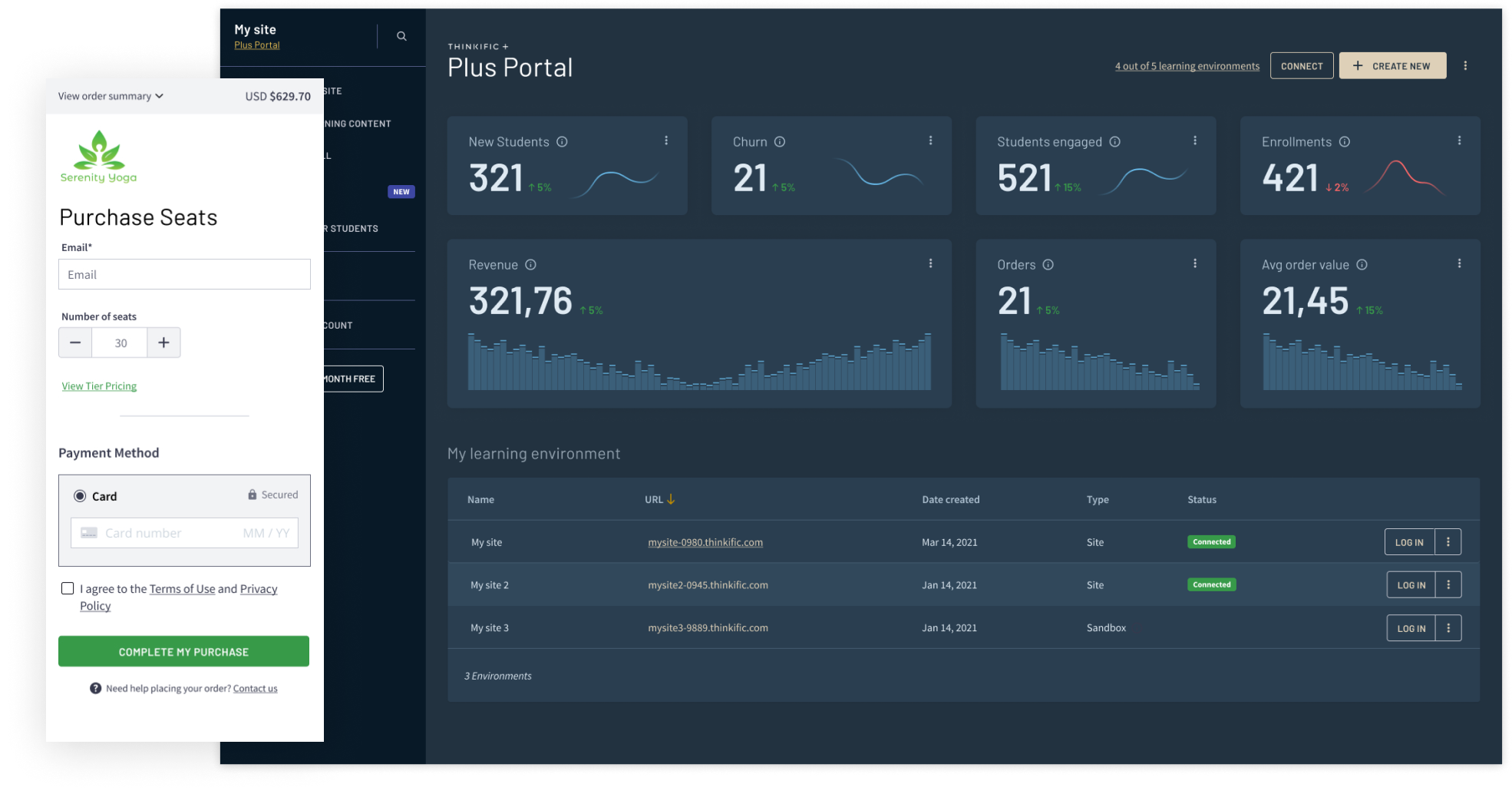Screen dimensions: 1512x794
Task: Sort table by Name column header
Action: pyautogui.click(x=480, y=499)
